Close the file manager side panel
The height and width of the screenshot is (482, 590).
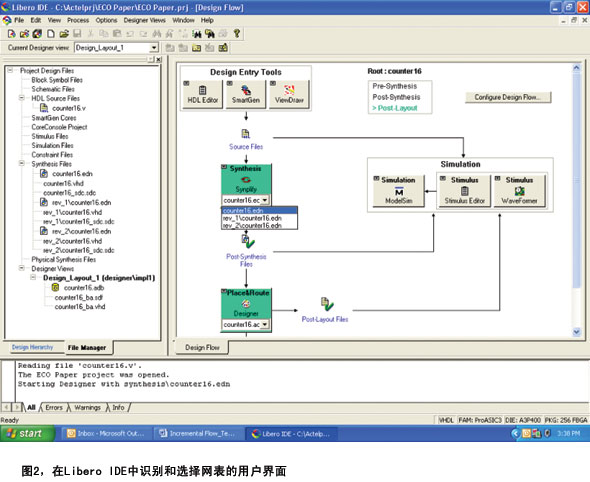point(159,59)
